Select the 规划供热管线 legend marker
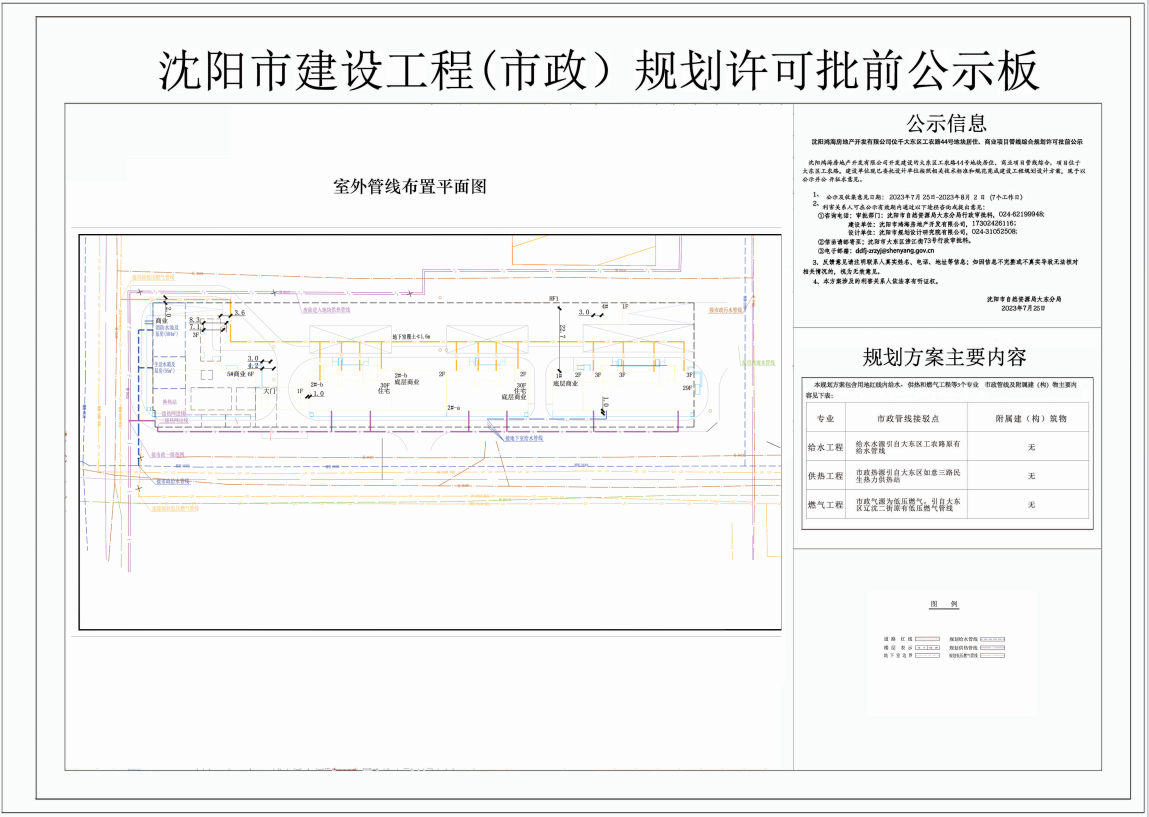Viewport: 1149px width, 817px height. pos(992,648)
